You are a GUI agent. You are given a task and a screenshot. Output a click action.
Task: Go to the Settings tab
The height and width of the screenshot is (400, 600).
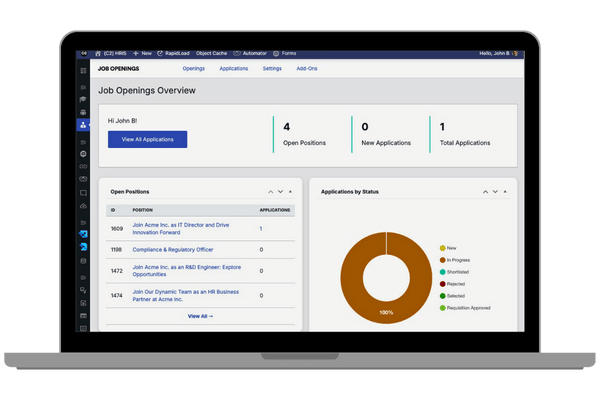[272, 69]
